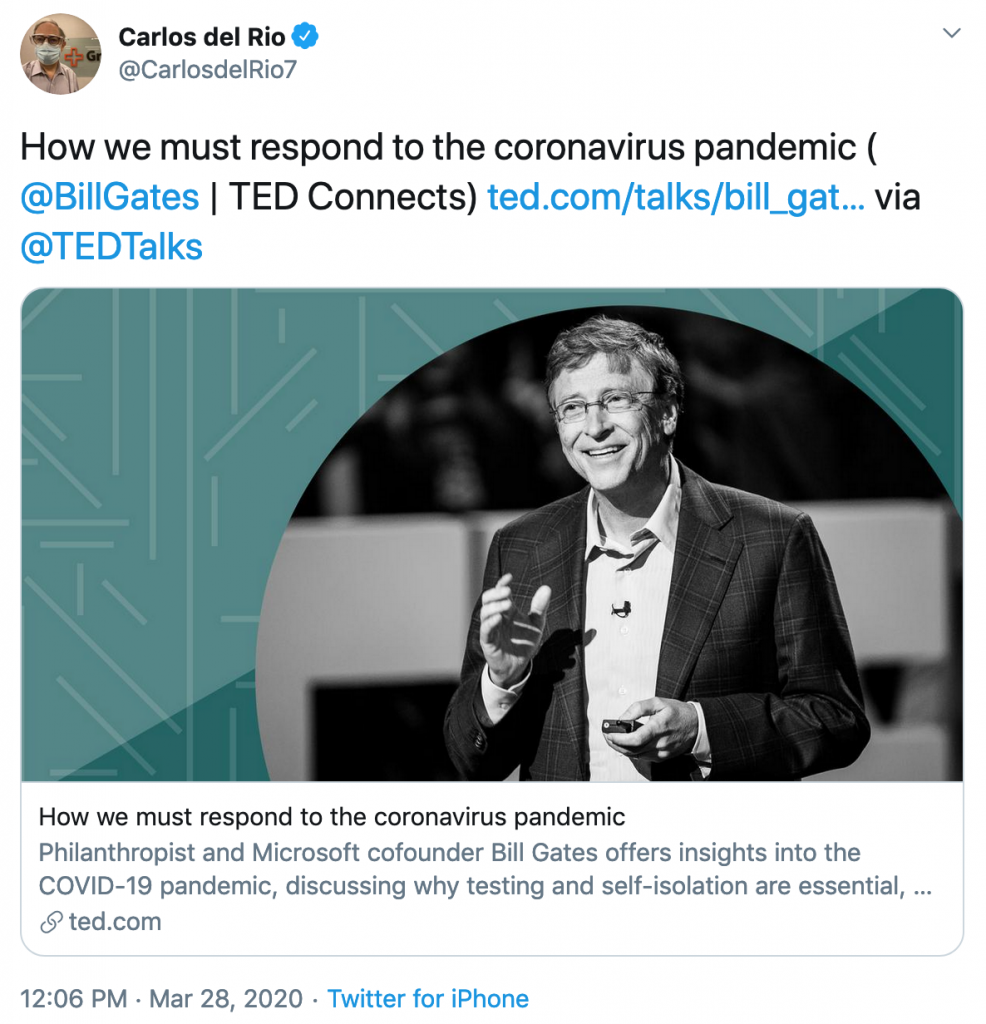This screenshot has width=986, height=1024.
Task: Open the @CarlosdelRio7 handle link
Action: coord(208,69)
